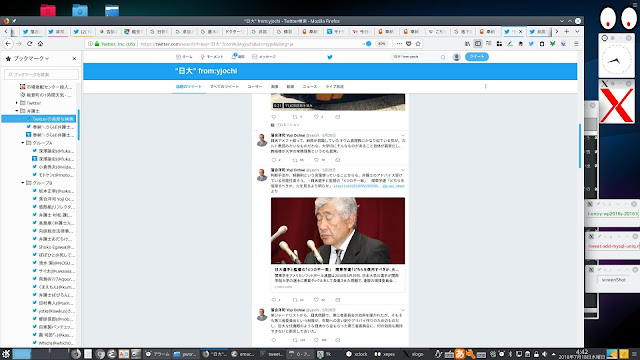
Task: Open the Firefox Library icon
Action: [467, 44]
